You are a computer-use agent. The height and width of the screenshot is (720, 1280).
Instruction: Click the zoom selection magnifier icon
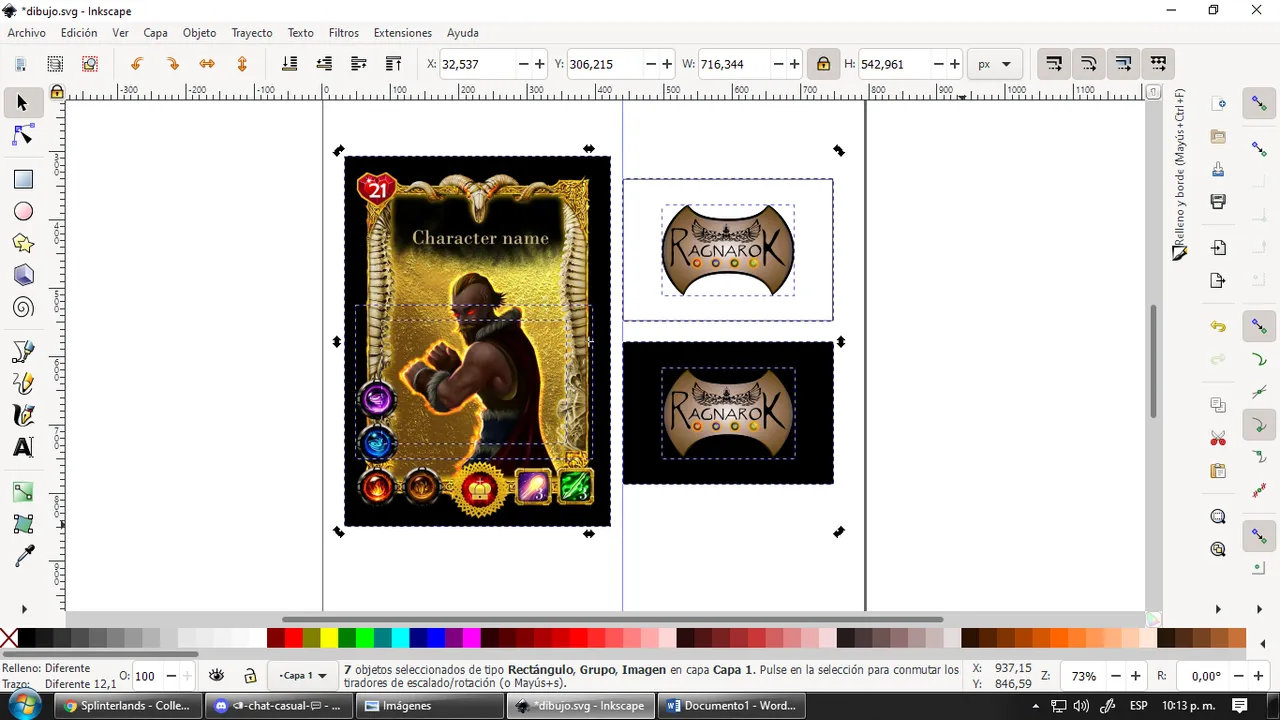[x=1218, y=517]
